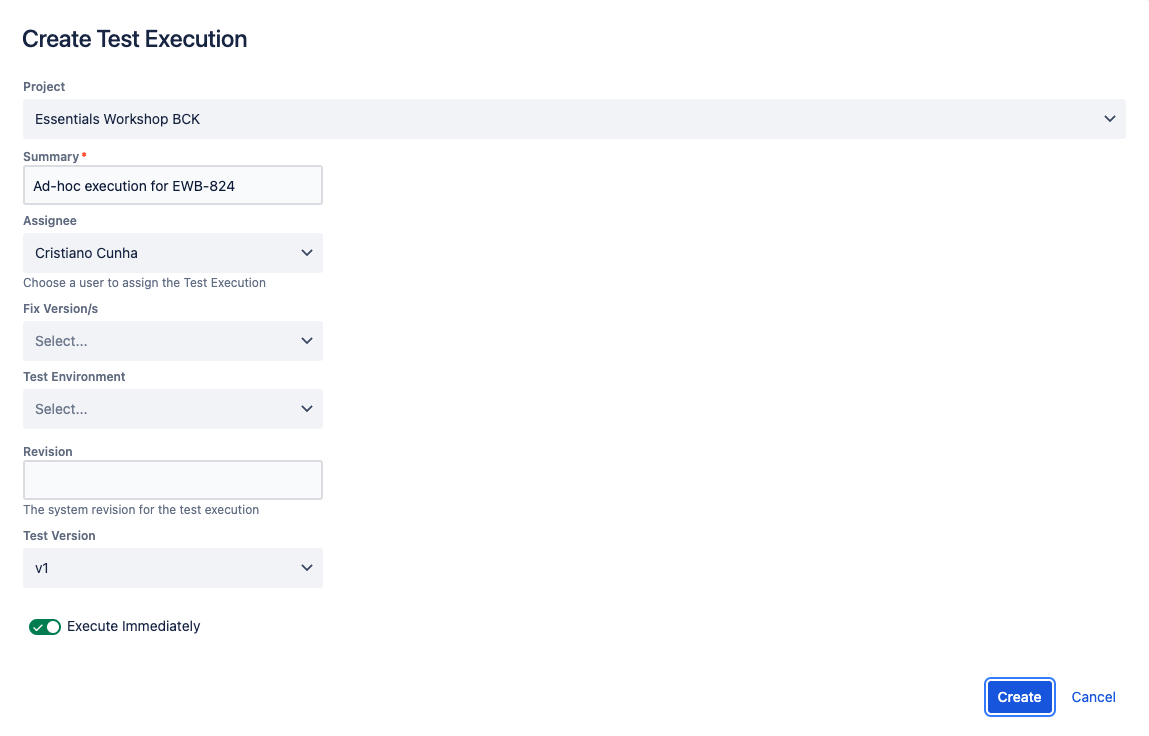Click the Assignee field label
This screenshot has width=1149, height=736.
50,221
